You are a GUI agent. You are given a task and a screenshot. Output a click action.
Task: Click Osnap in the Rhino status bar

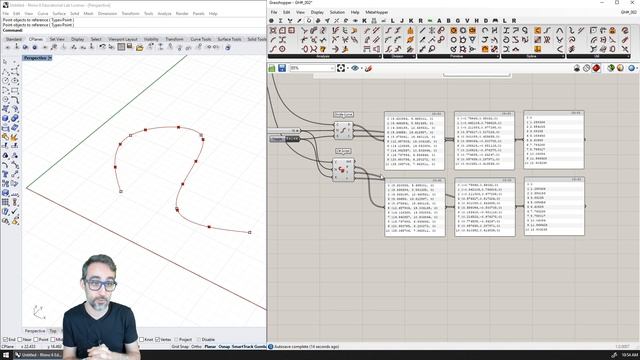[224, 347]
